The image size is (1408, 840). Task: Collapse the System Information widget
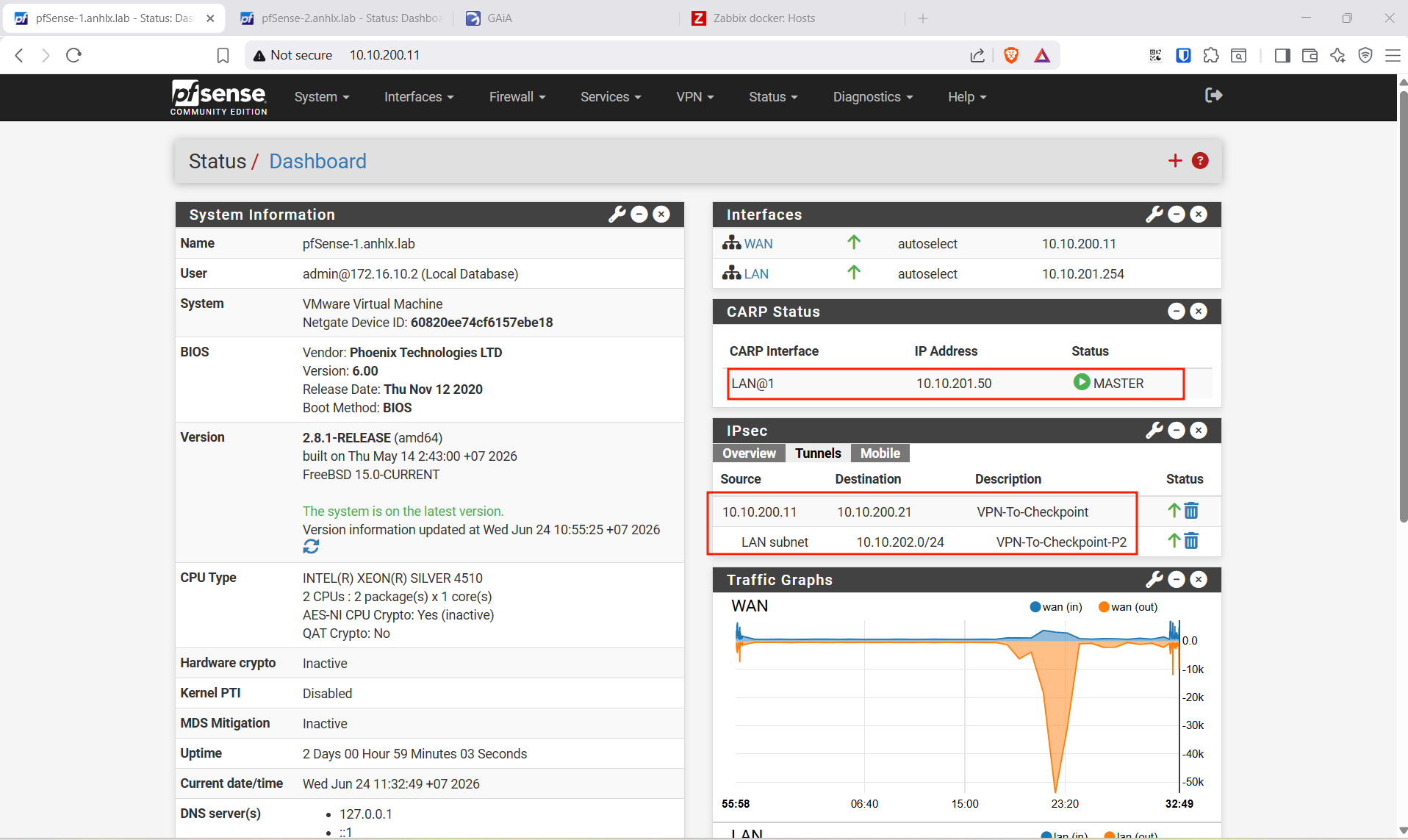point(639,214)
